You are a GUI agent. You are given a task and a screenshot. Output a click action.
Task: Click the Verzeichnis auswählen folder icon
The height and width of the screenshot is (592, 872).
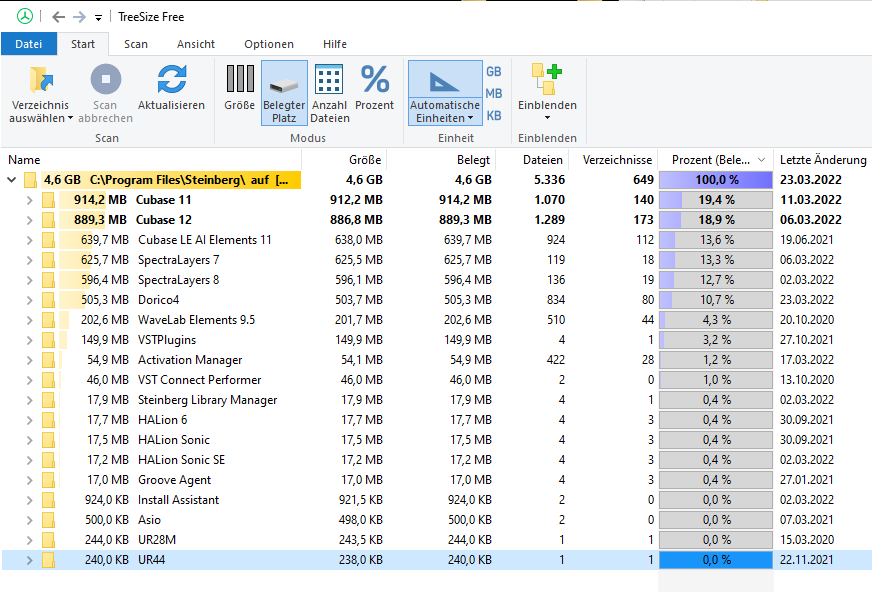pyautogui.click(x=41, y=80)
